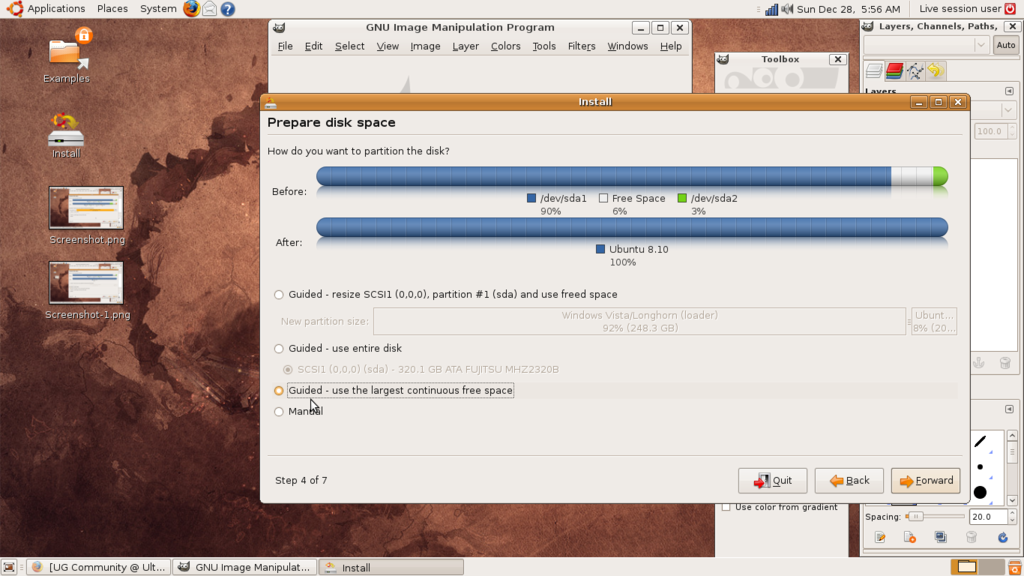Switch to the Channels tab icon

tap(895, 71)
